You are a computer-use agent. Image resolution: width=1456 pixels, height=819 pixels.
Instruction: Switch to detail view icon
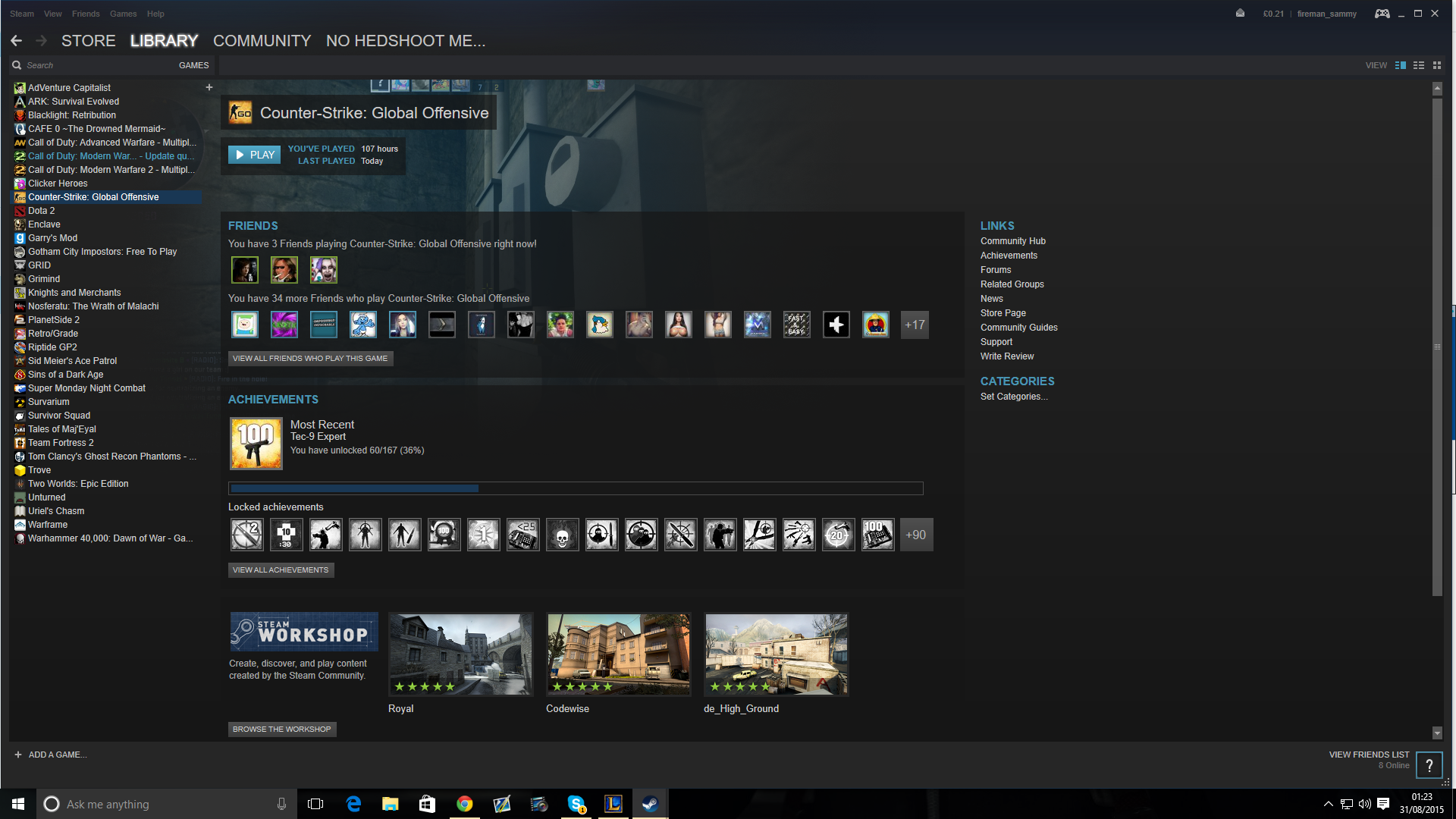pos(1400,65)
